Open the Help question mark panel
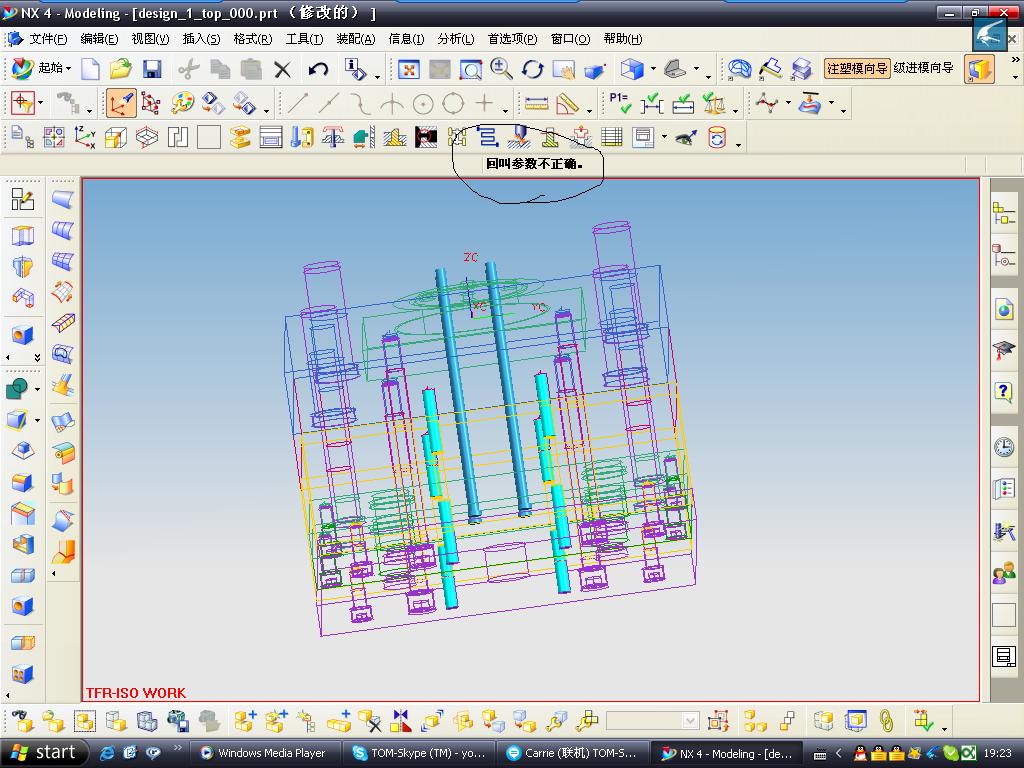This screenshot has height=768, width=1024. (x=1003, y=391)
